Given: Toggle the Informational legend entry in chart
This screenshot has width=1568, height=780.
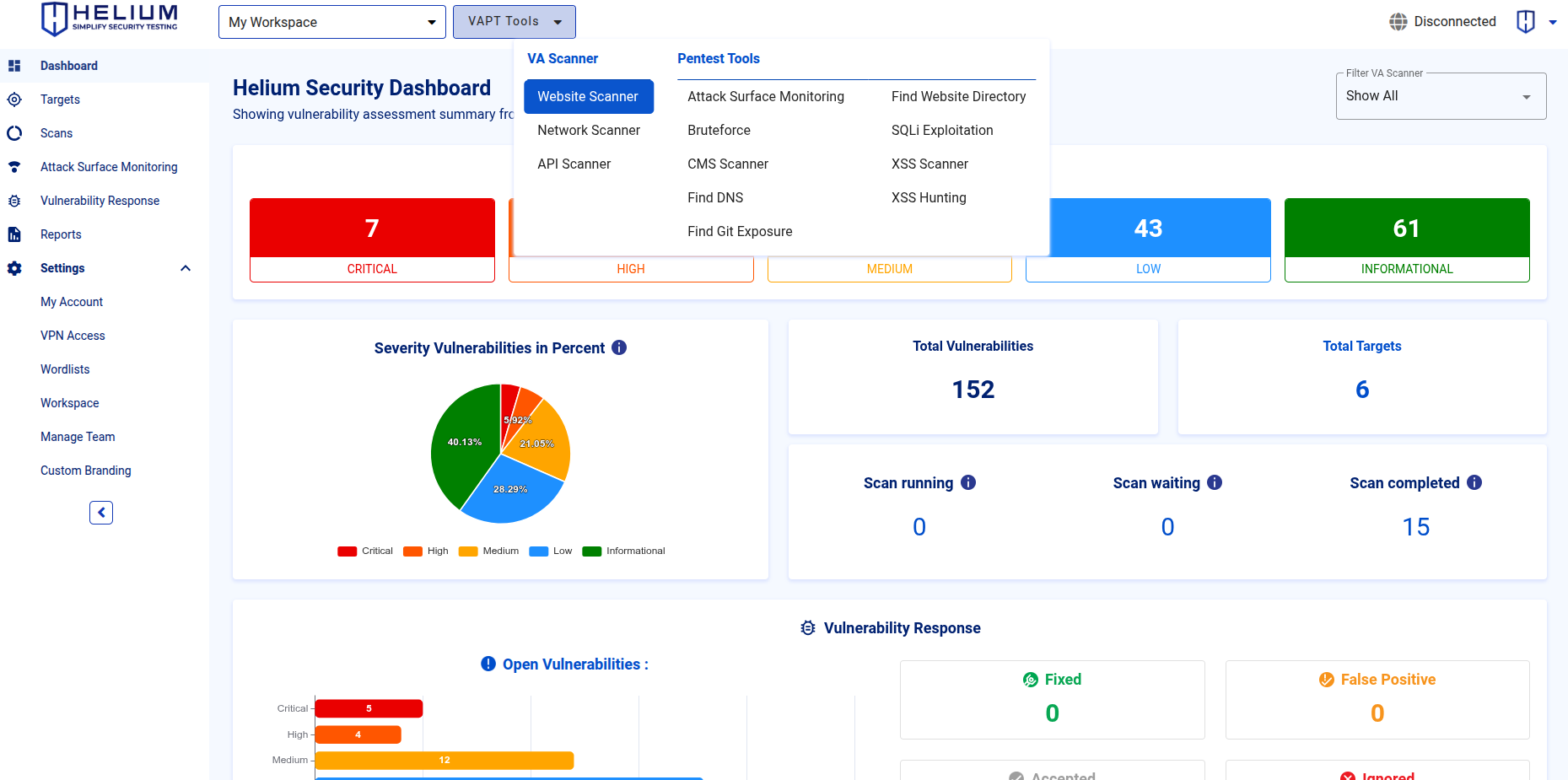Looking at the screenshot, I should click(x=623, y=551).
